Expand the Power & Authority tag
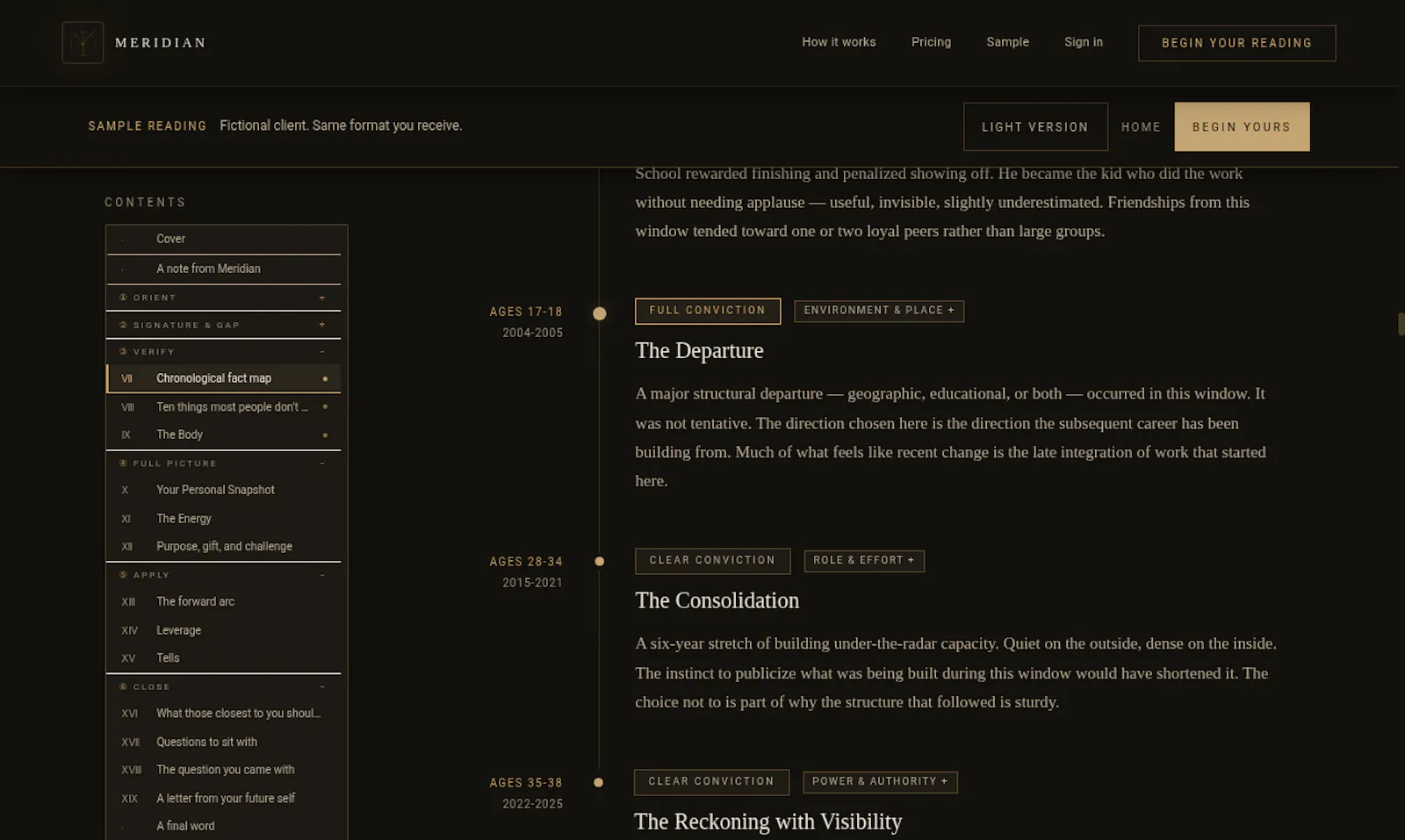Viewport: 1405px width, 840px height. pyautogui.click(x=880, y=782)
